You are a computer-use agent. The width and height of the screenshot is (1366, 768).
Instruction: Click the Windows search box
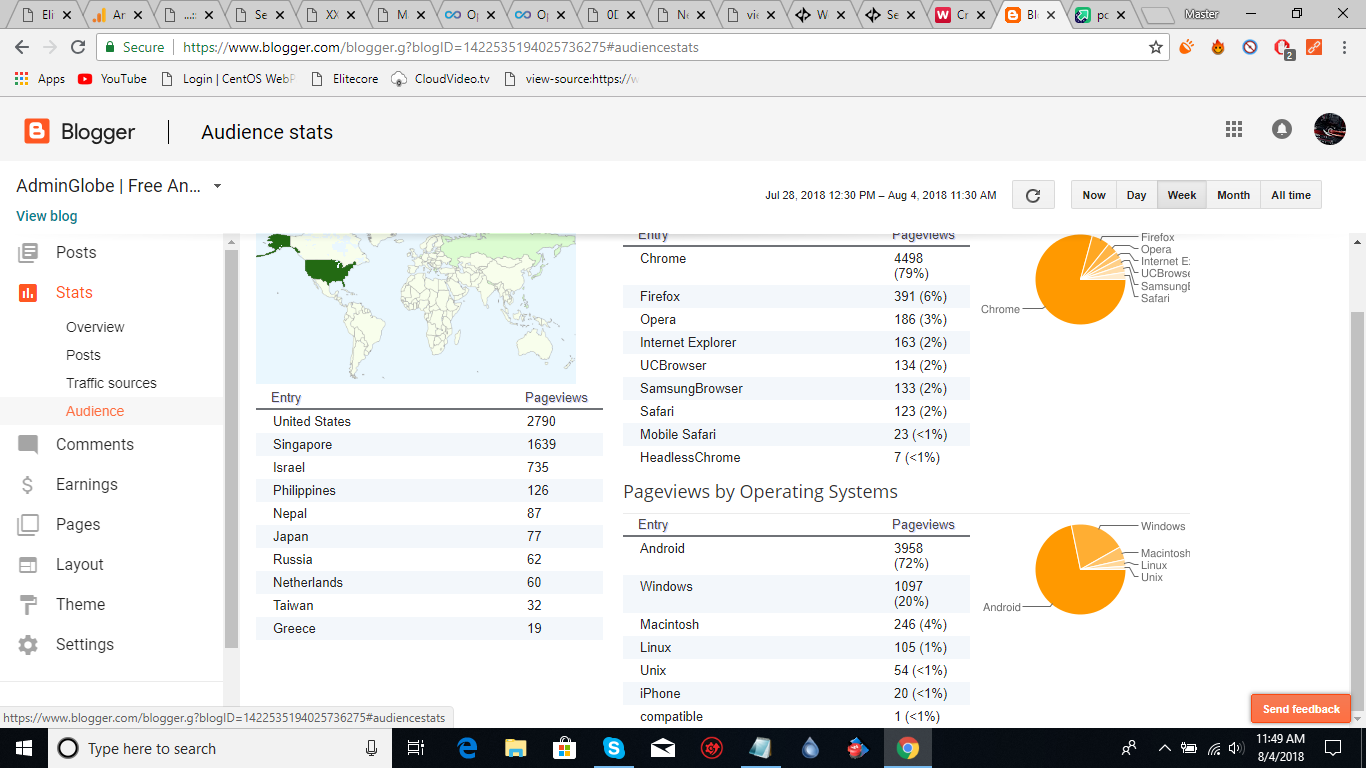[218, 748]
